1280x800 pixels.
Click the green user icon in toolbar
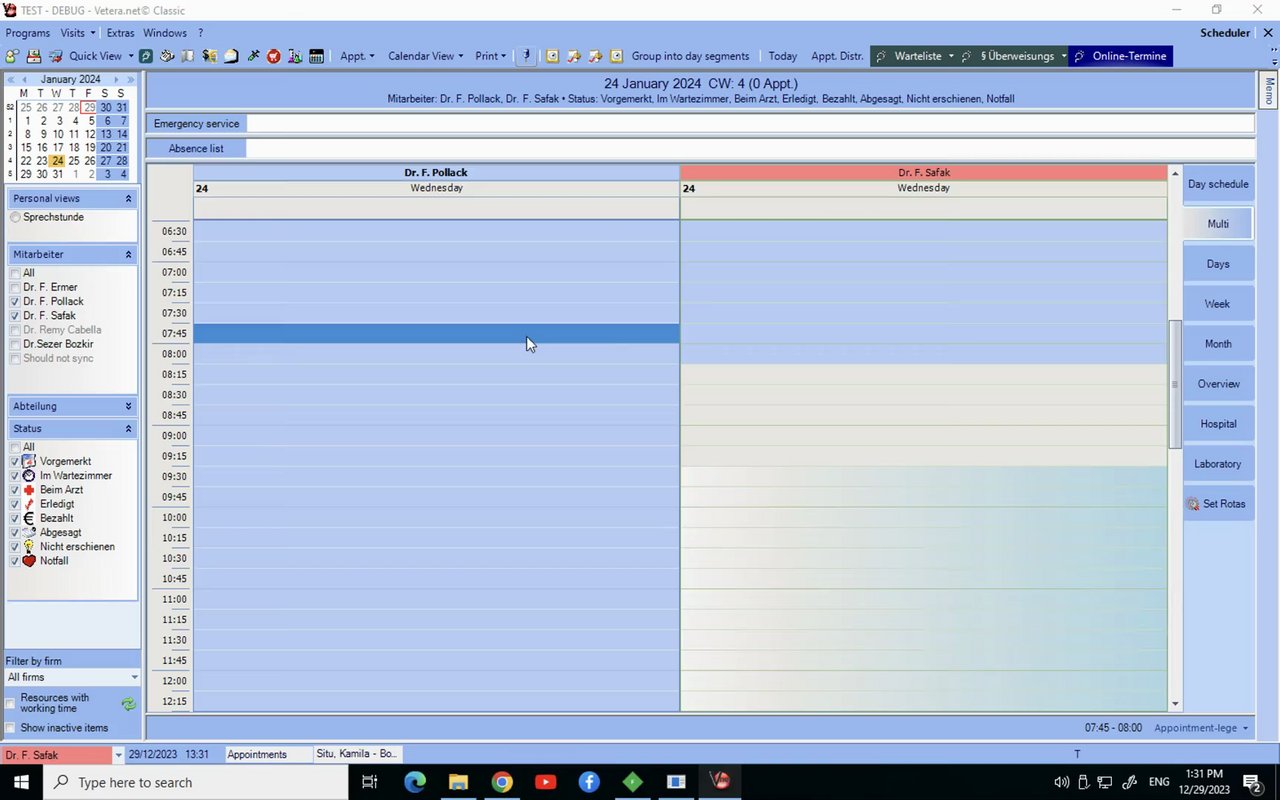tap(12, 56)
